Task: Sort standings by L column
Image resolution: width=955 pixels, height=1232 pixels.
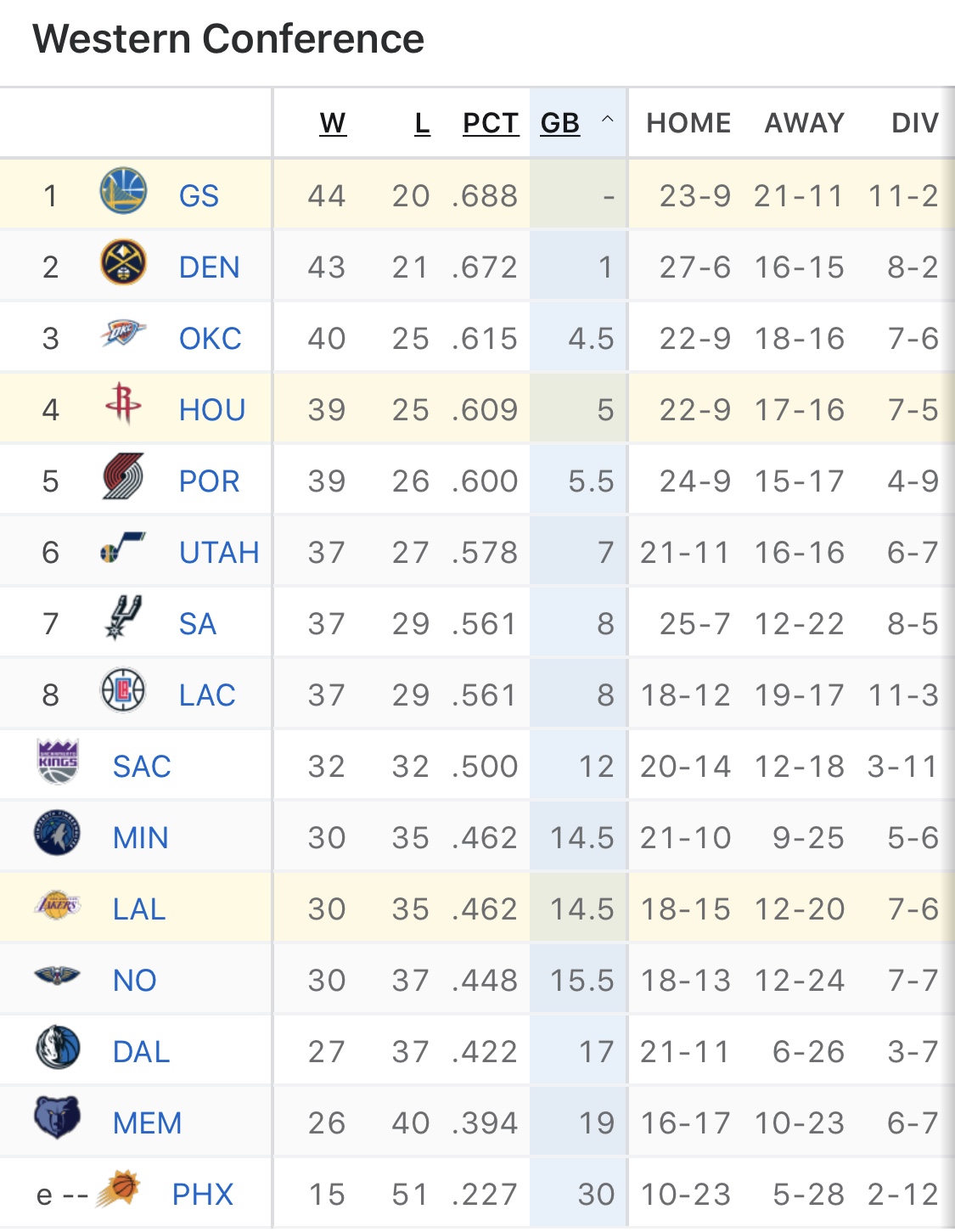Action: (422, 123)
